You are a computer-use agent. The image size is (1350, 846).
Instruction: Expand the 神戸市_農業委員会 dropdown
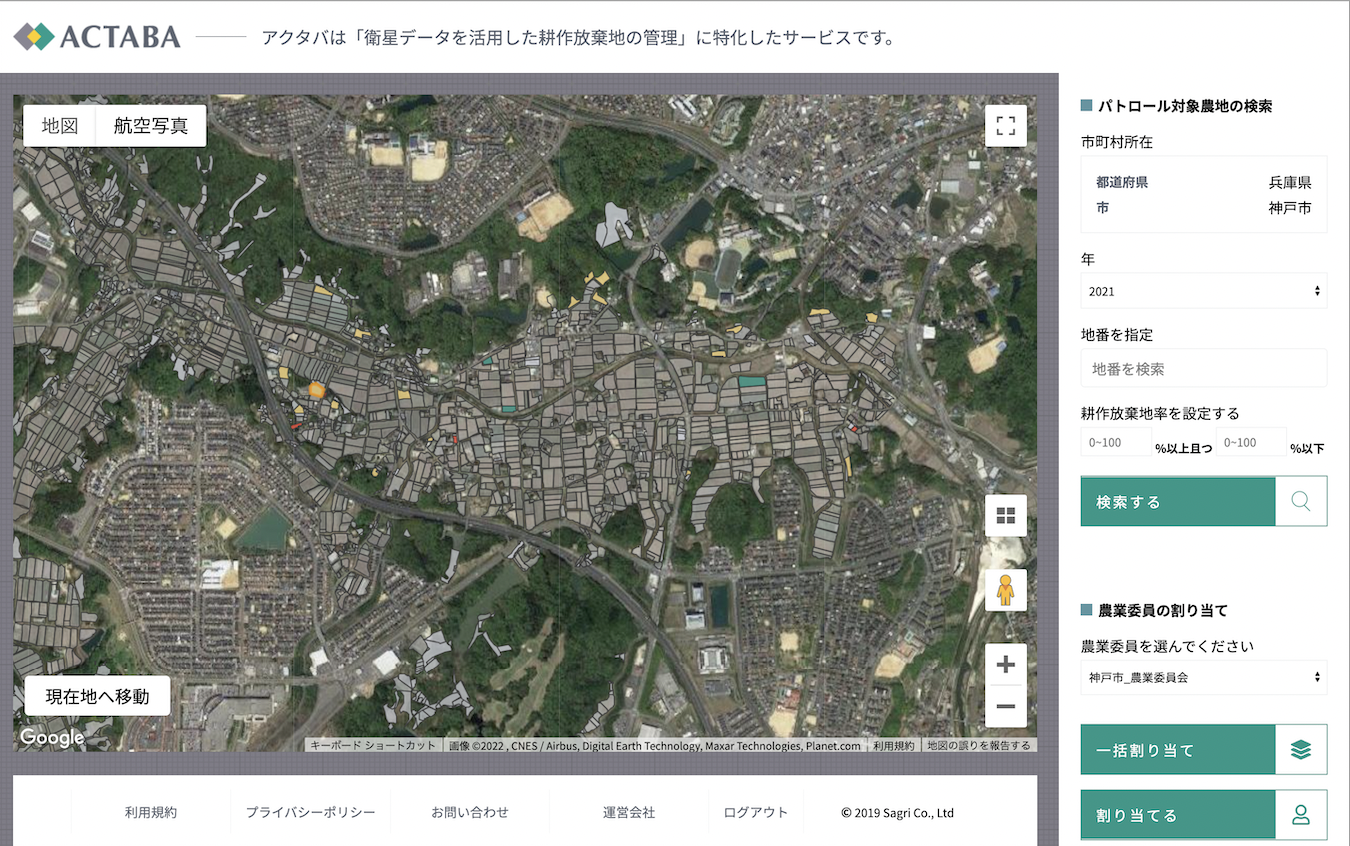[1204, 677]
